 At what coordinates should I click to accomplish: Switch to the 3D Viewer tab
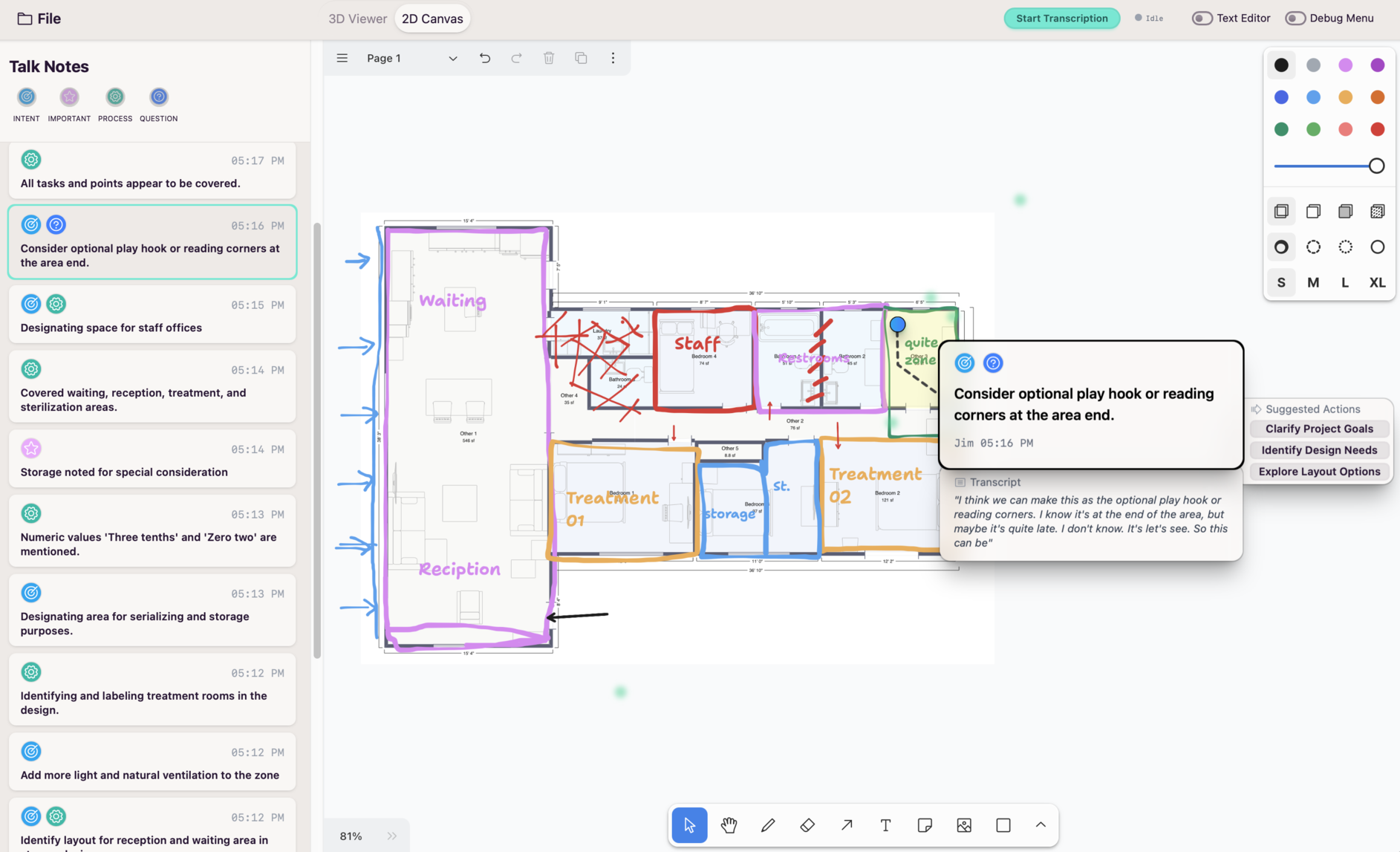[357, 19]
